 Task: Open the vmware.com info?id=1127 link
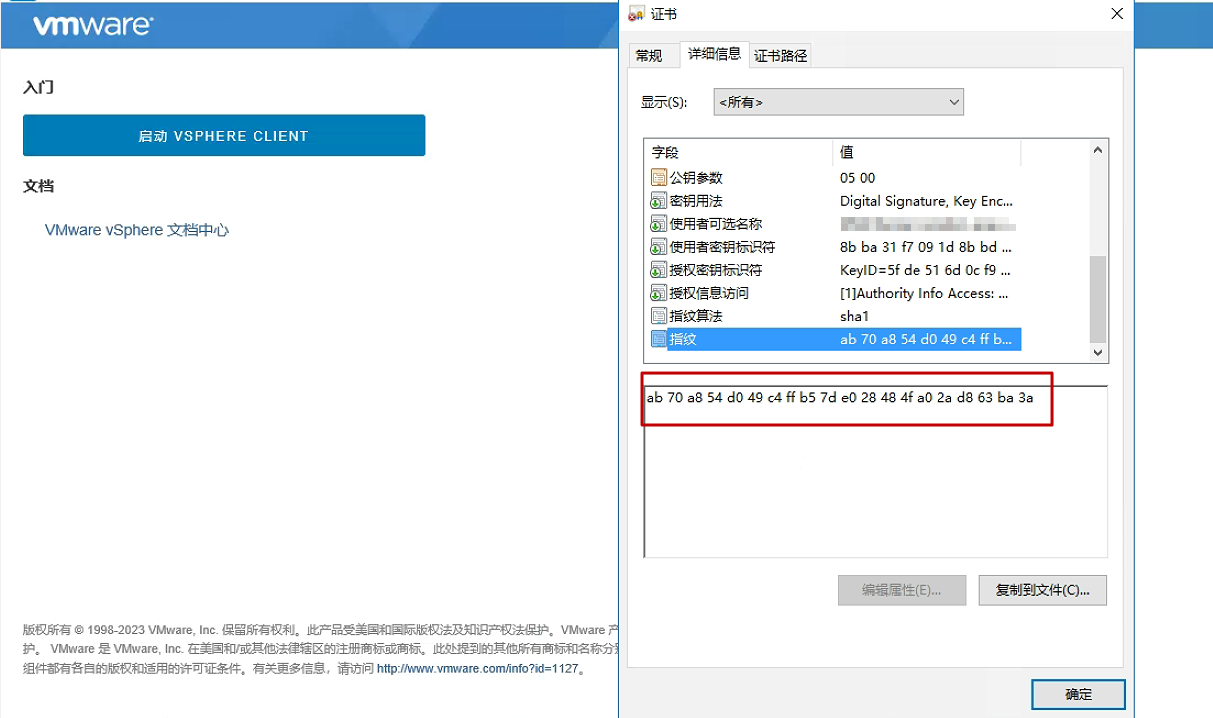click(x=478, y=669)
